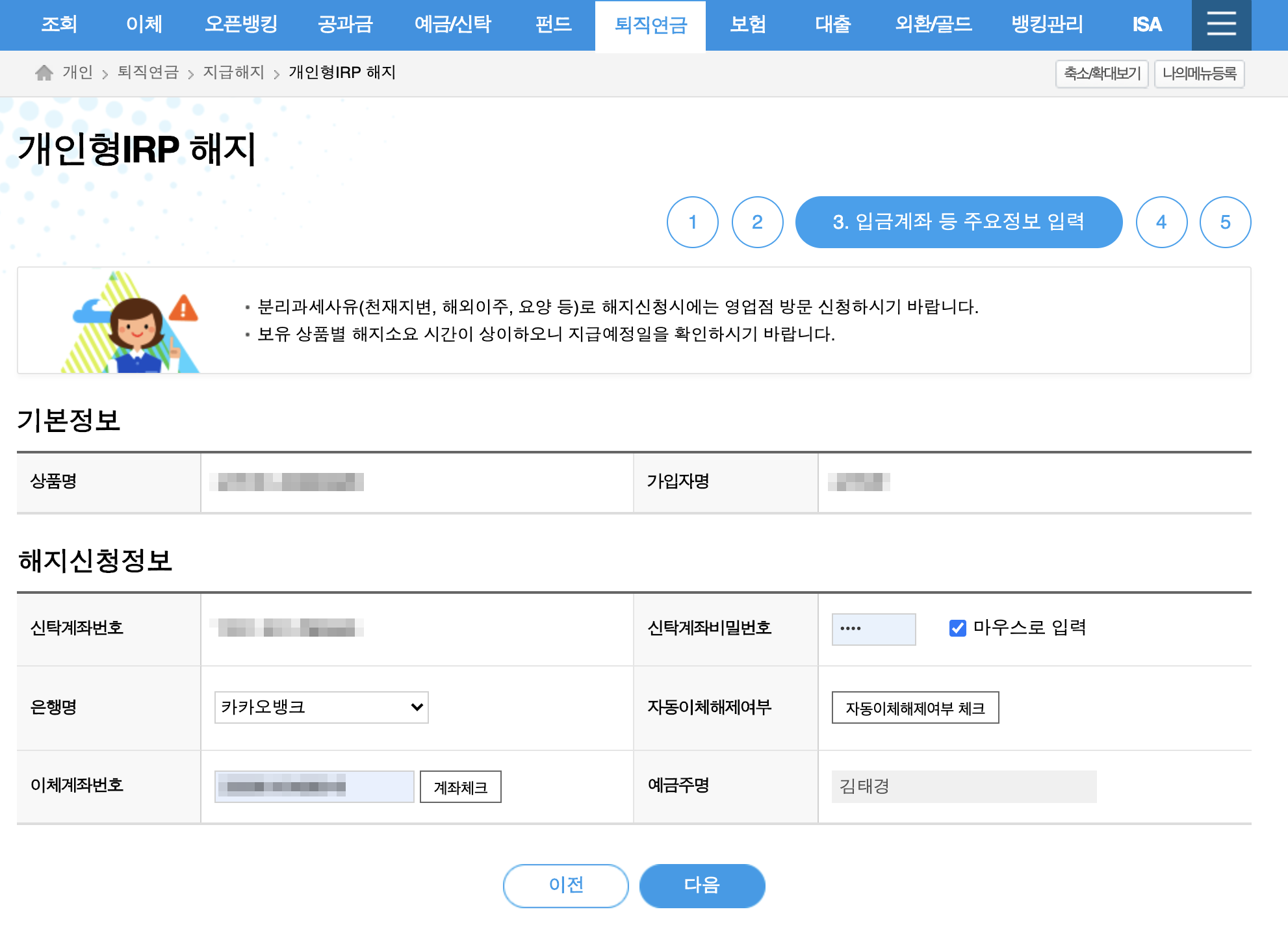Expand the 은행명 카카오뱅크 dropdown
The image size is (1288, 942).
click(321, 707)
